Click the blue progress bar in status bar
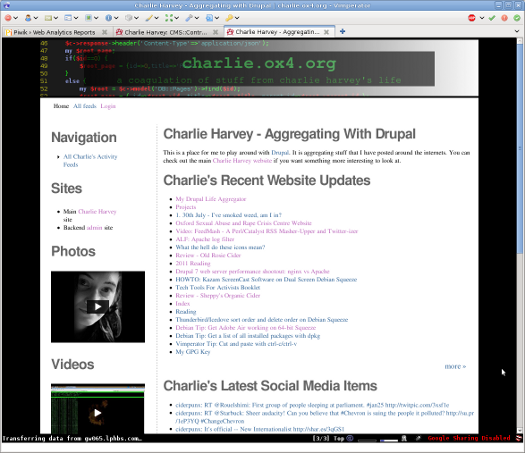This screenshot has width=525, height=453. click(389, 440)
